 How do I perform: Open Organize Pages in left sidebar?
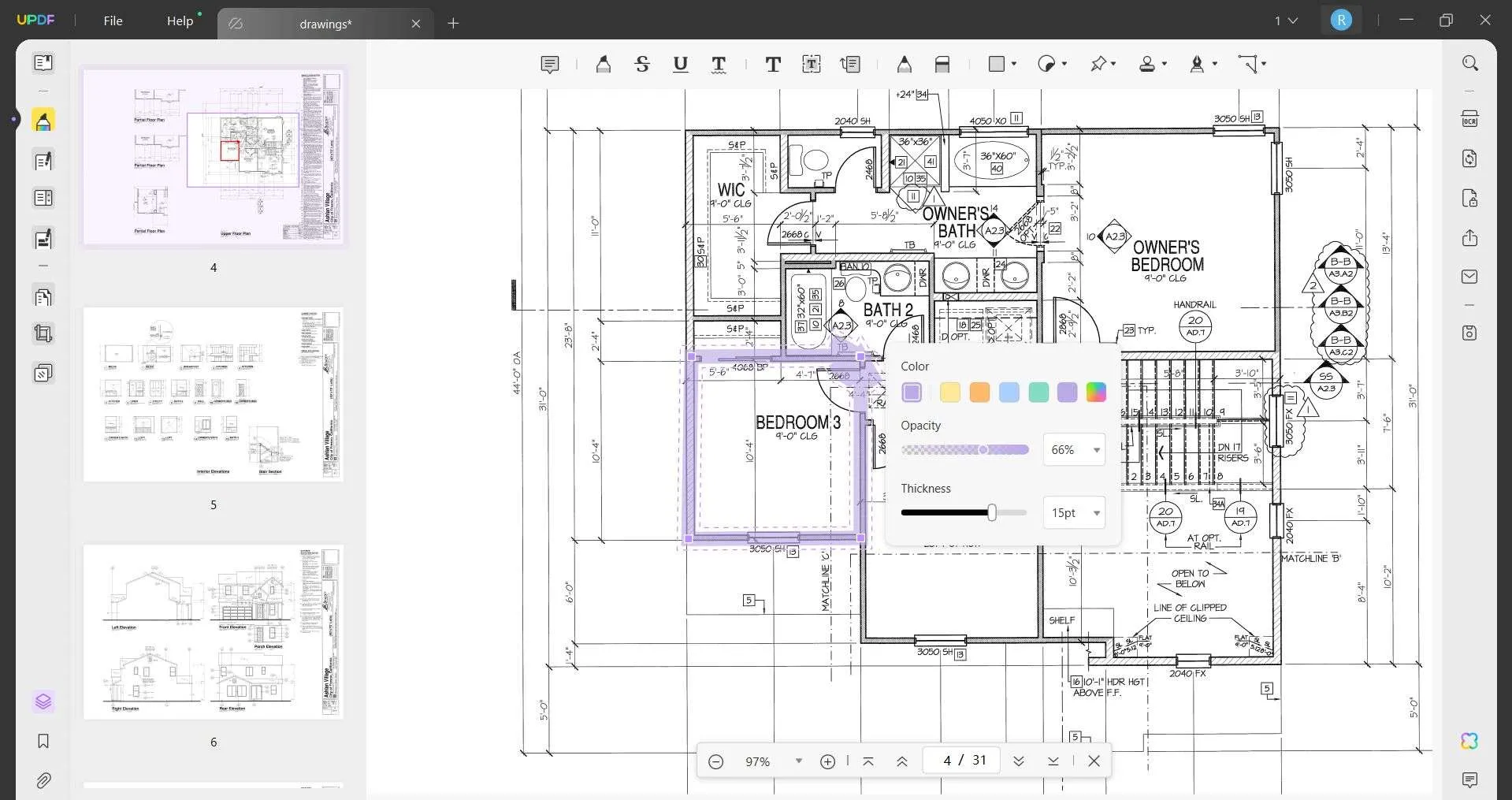[x=43, y=297]
